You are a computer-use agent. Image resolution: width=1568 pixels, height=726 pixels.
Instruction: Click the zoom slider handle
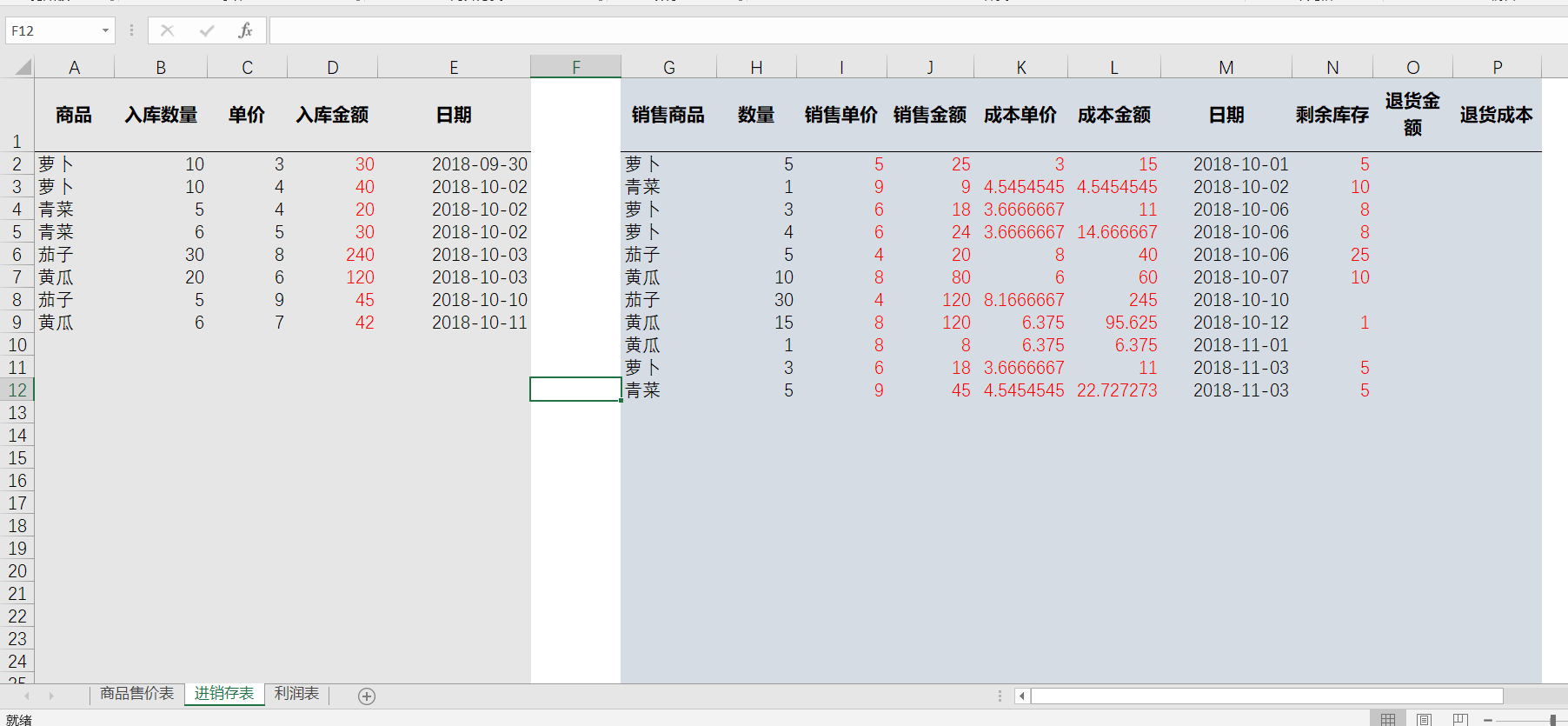click(1553, 720)
